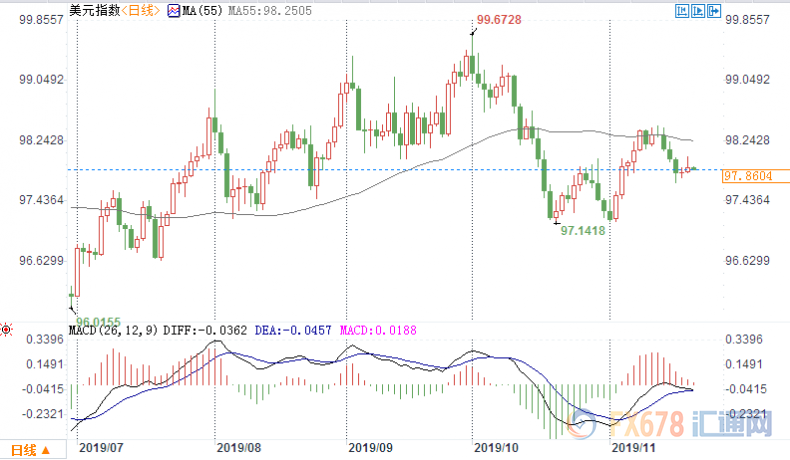Click MACD right axis value -0.0415

pos(746,389)
